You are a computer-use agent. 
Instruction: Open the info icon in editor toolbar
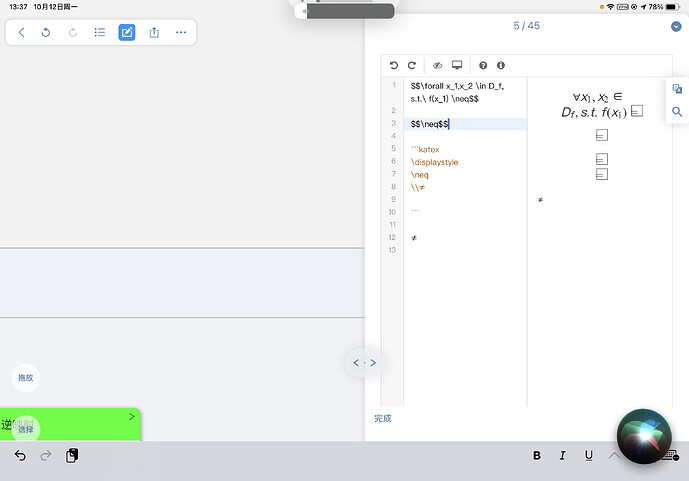501,65
